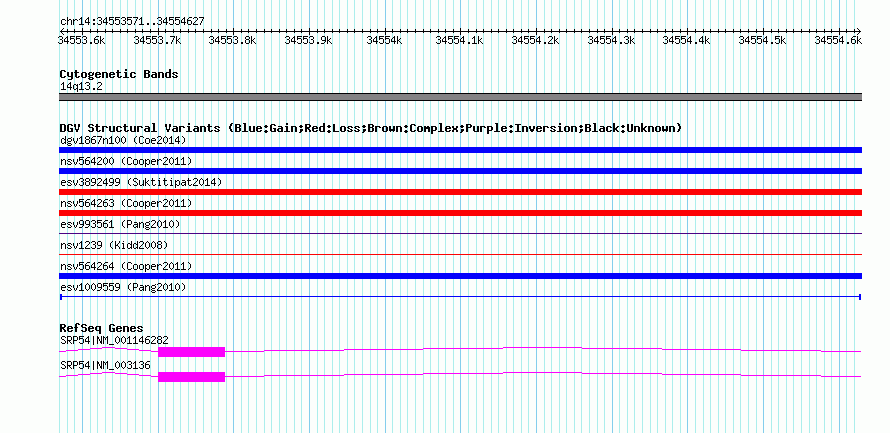Click ruler tick label 34553.8k
This screenshot has width=890, height=433.
pos(233,40)
